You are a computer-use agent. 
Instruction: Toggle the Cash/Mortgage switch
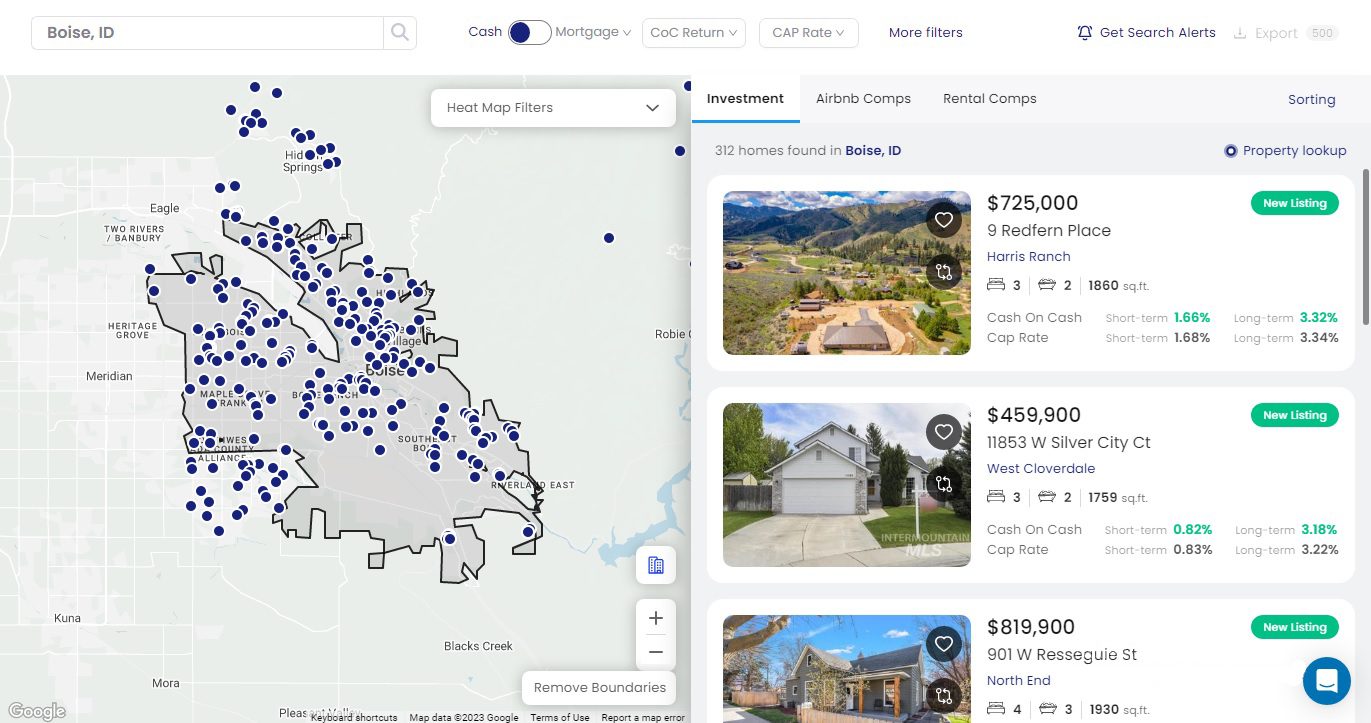tap(529, 32)
